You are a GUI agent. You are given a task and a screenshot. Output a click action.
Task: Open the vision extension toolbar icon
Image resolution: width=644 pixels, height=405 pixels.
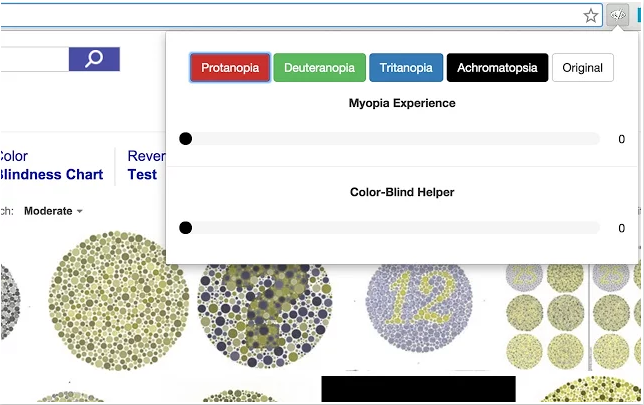coord(618,16)
